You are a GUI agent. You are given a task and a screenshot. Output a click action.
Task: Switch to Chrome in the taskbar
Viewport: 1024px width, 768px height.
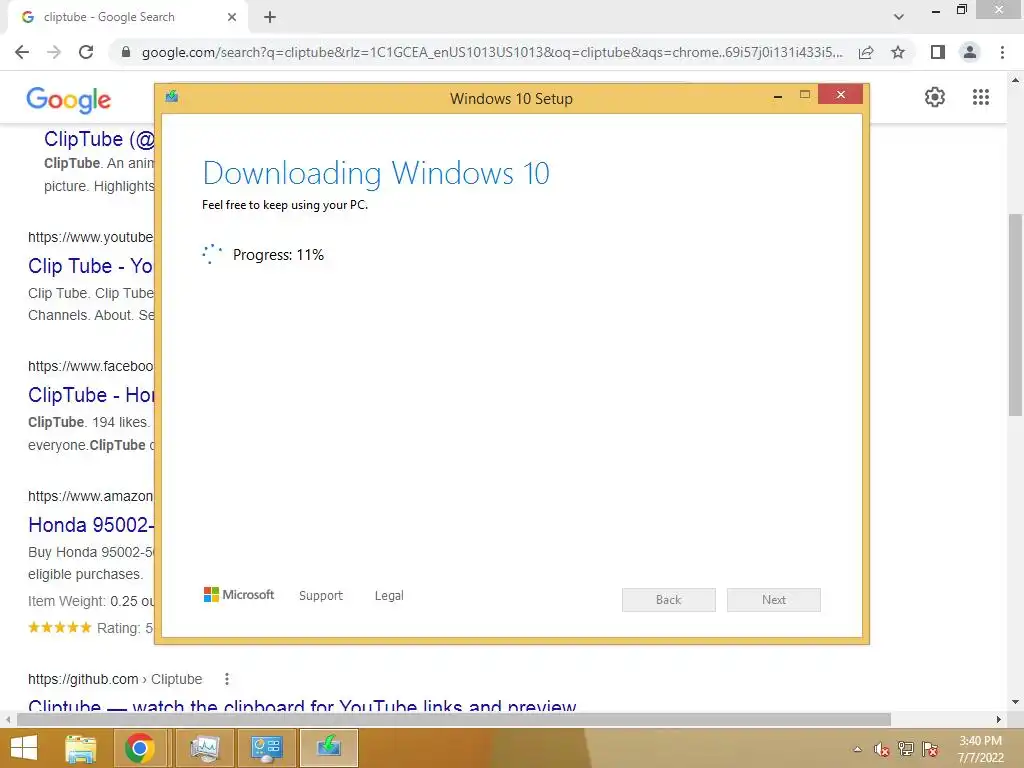pos(139,748)
